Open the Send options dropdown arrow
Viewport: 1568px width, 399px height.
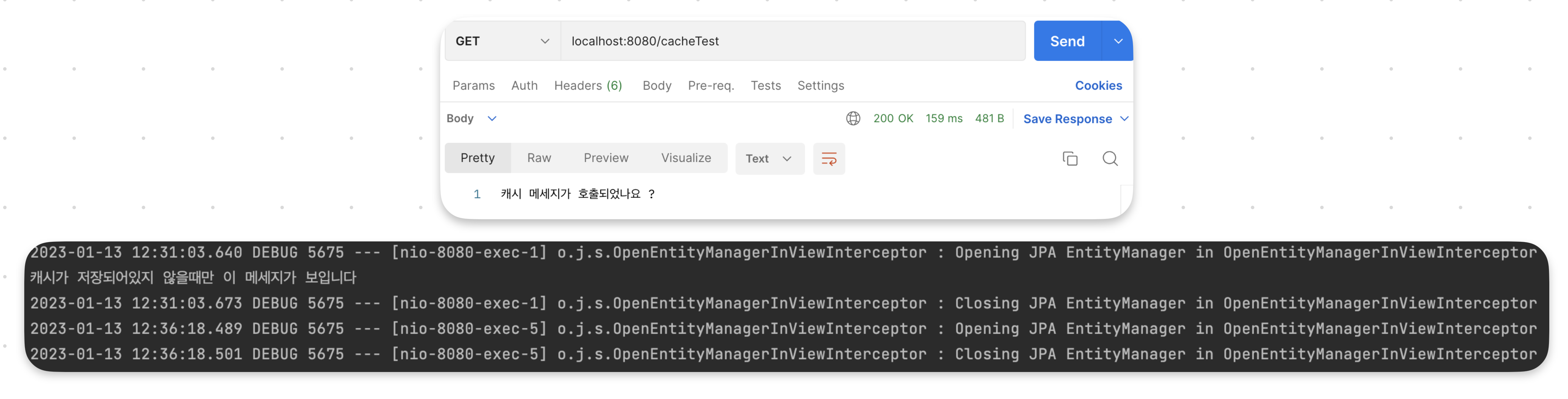point(1117,41)
